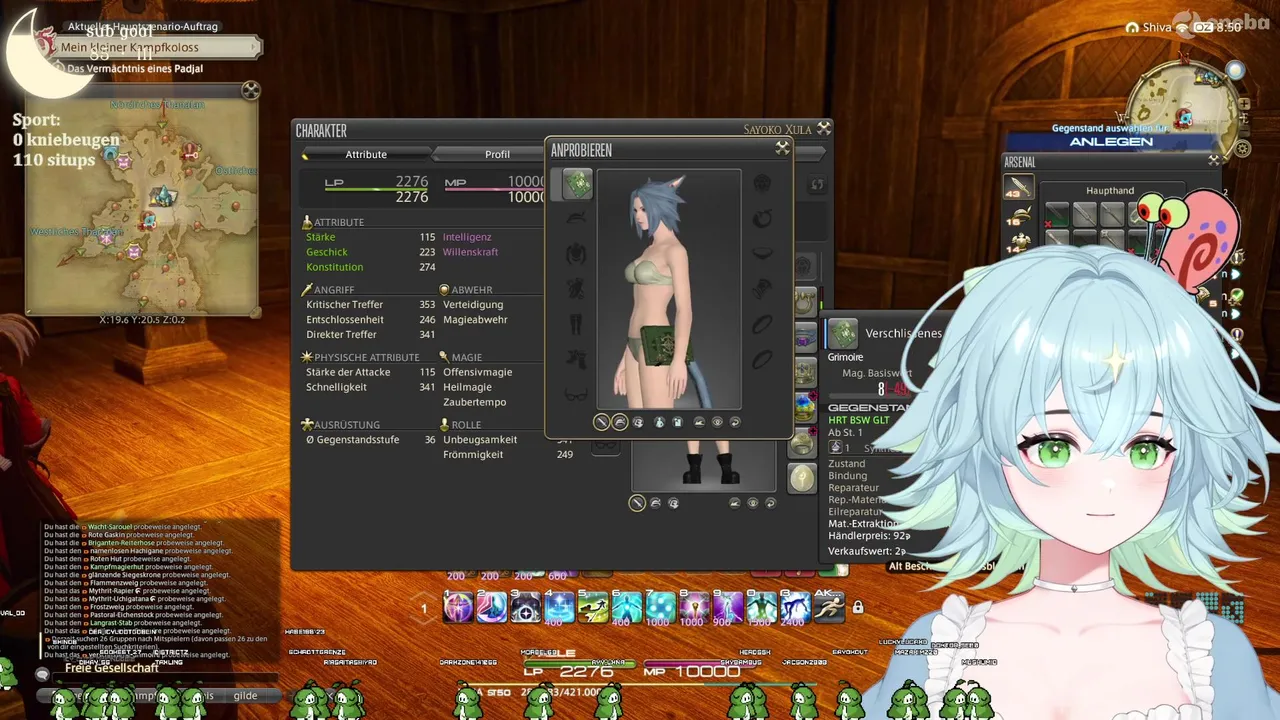
Task: Select the Freie Gesellschaft chat tab
Action: click(x=112, y=668)
